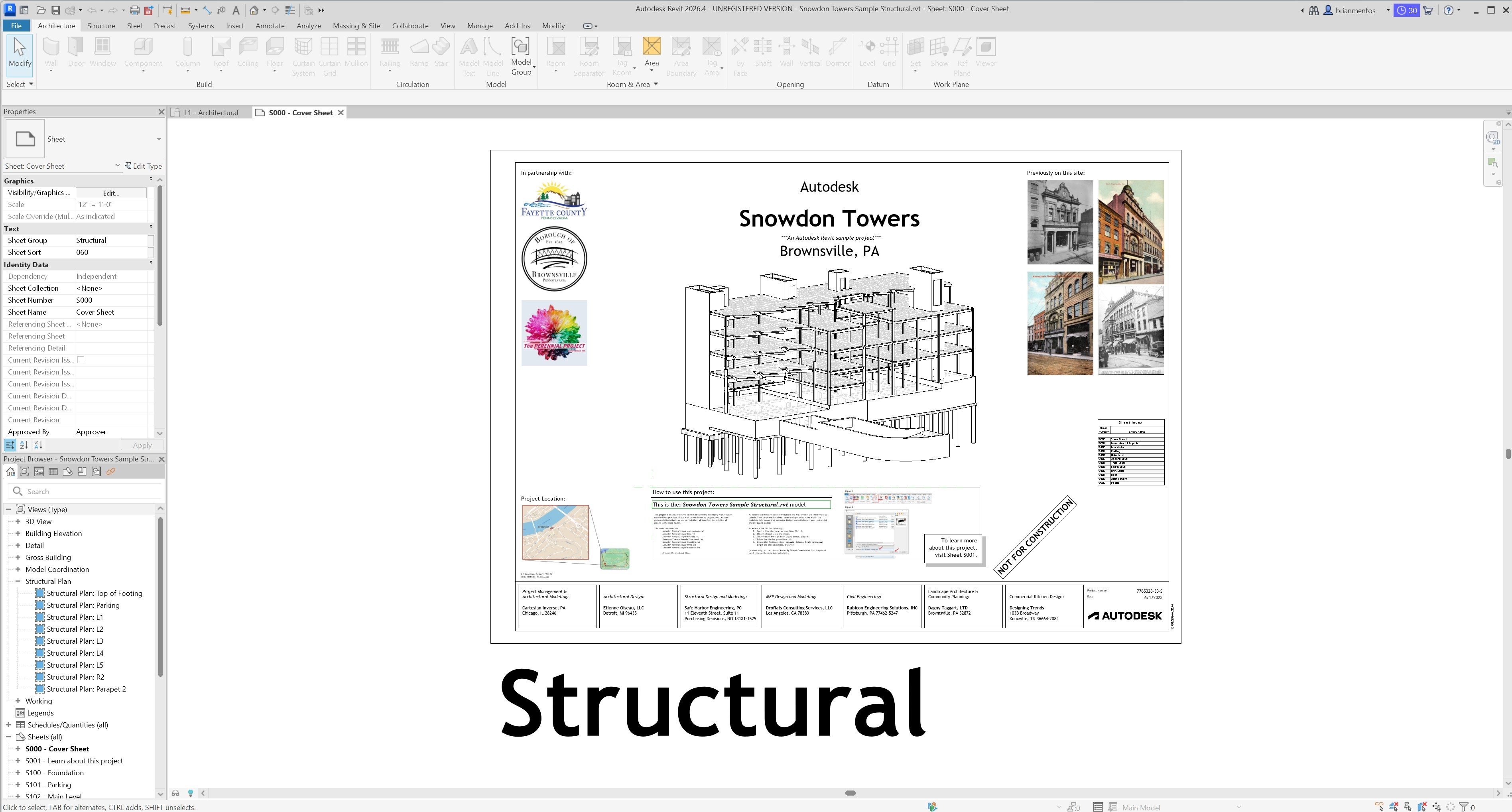Viewport: 1512px width, 812px height.
Task: Toggle the Current Revision Issued checkbox
Action: tap(81, 360)
